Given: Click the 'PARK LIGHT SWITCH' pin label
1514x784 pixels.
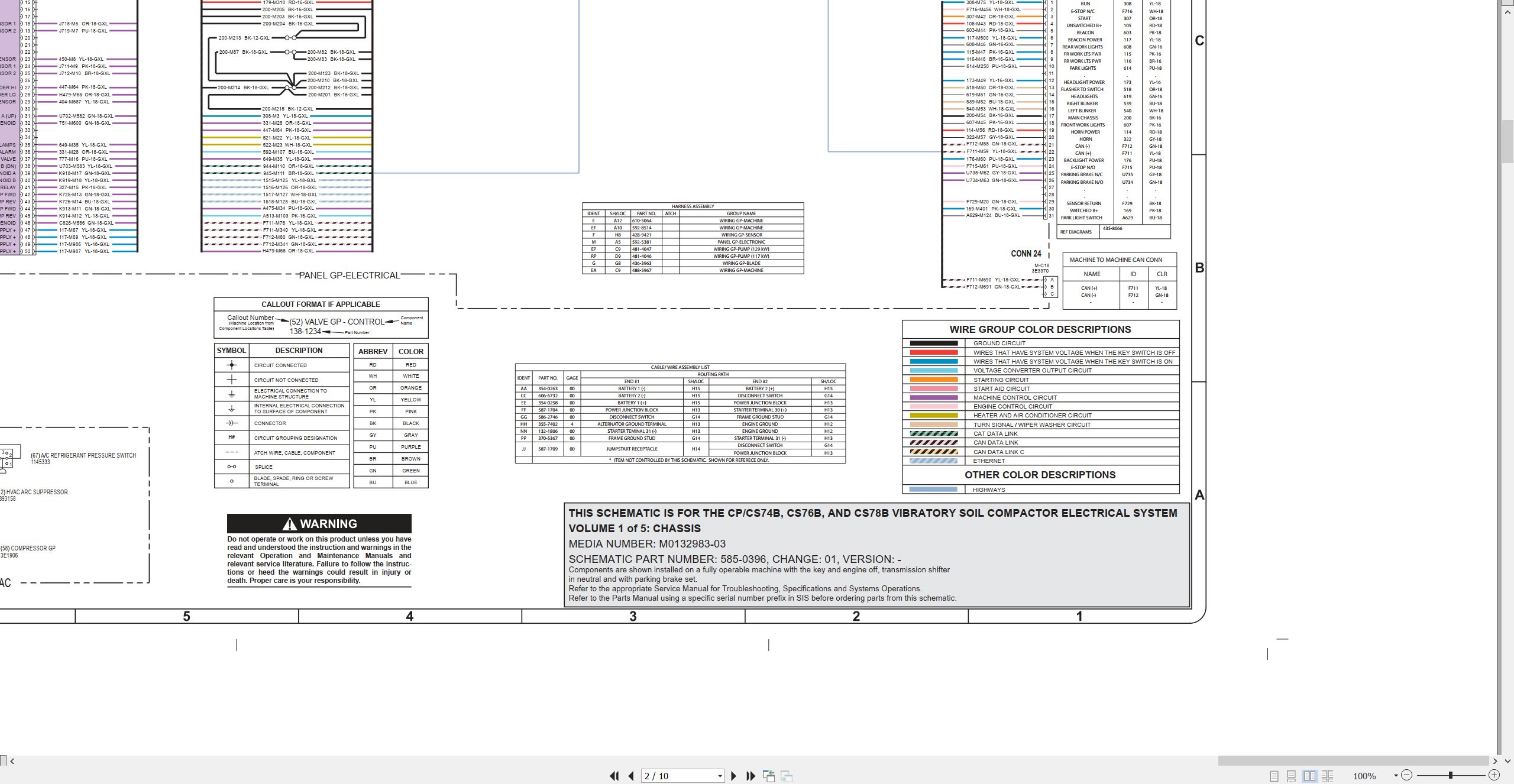Looking at the screenshot, I should point(1082,218).
